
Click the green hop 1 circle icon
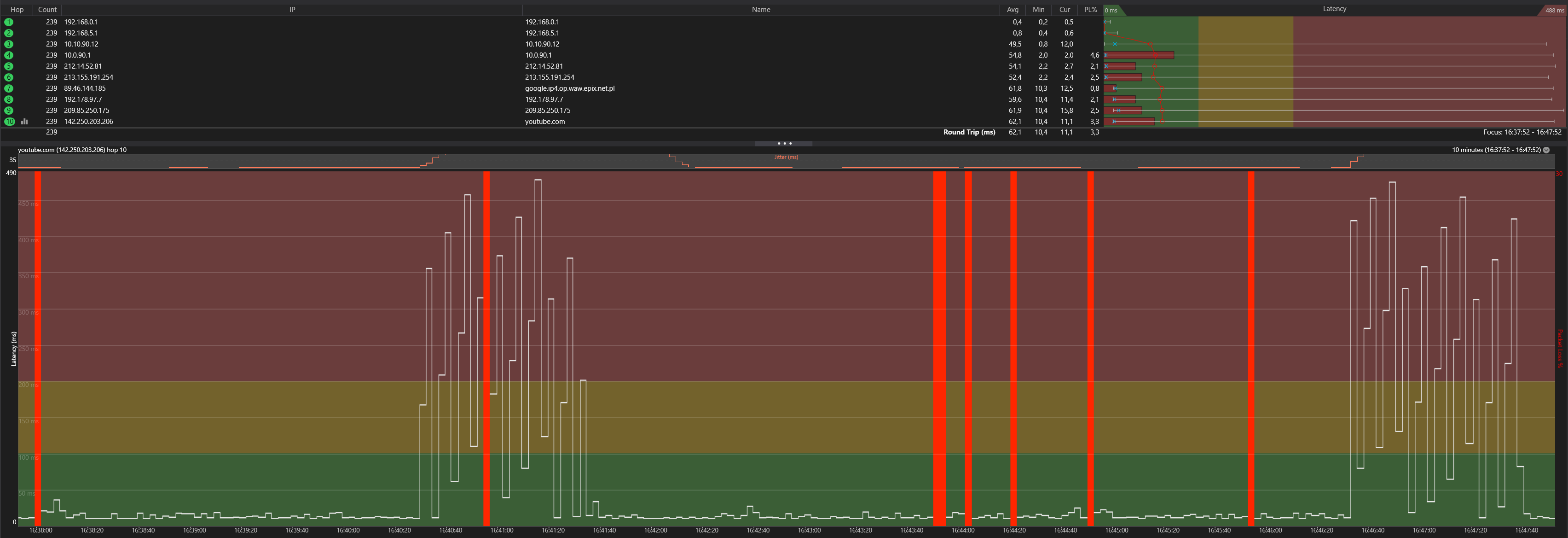click(x=9, y=22)
